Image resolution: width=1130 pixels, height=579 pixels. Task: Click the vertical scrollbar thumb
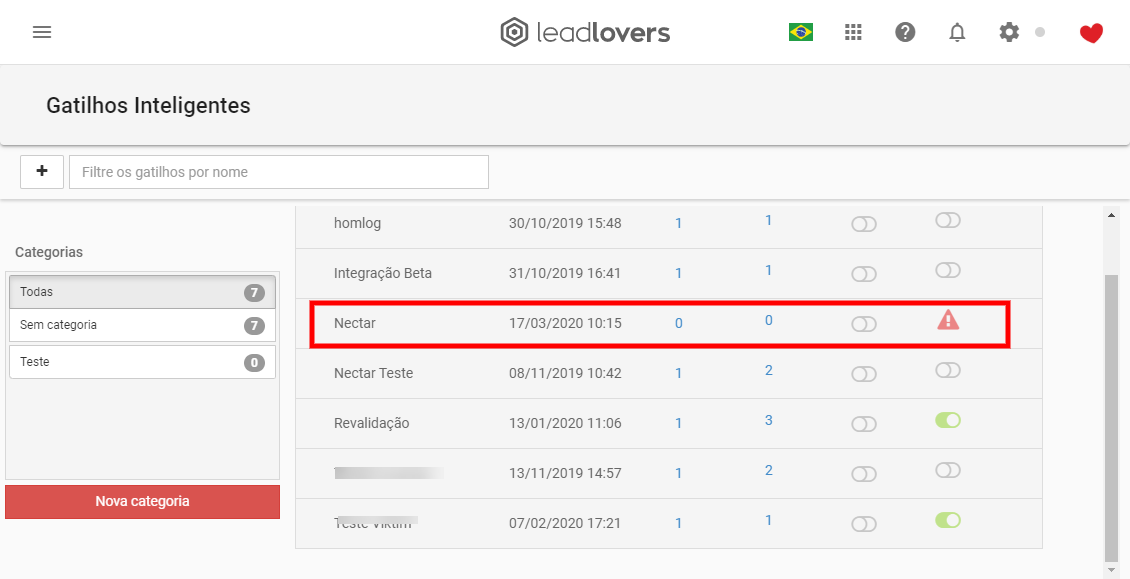point(1111,417)
